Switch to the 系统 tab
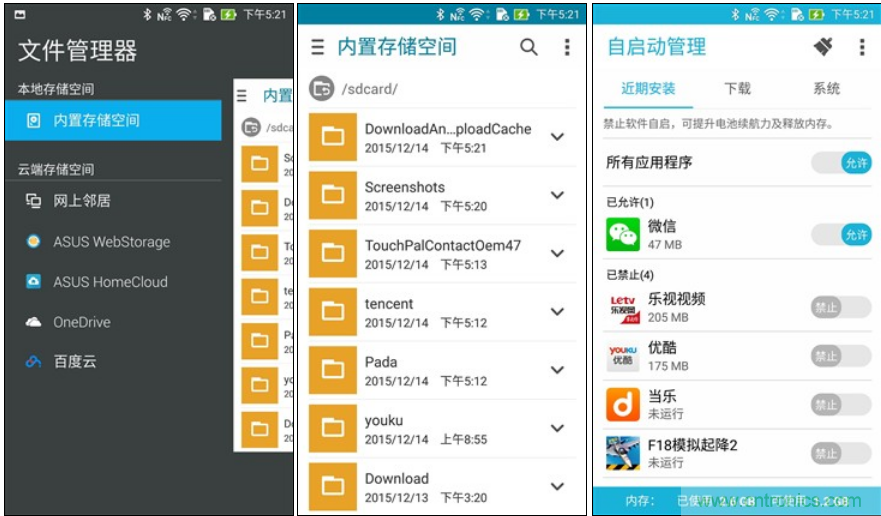The image size is (881, 516). tap(826, 89)
